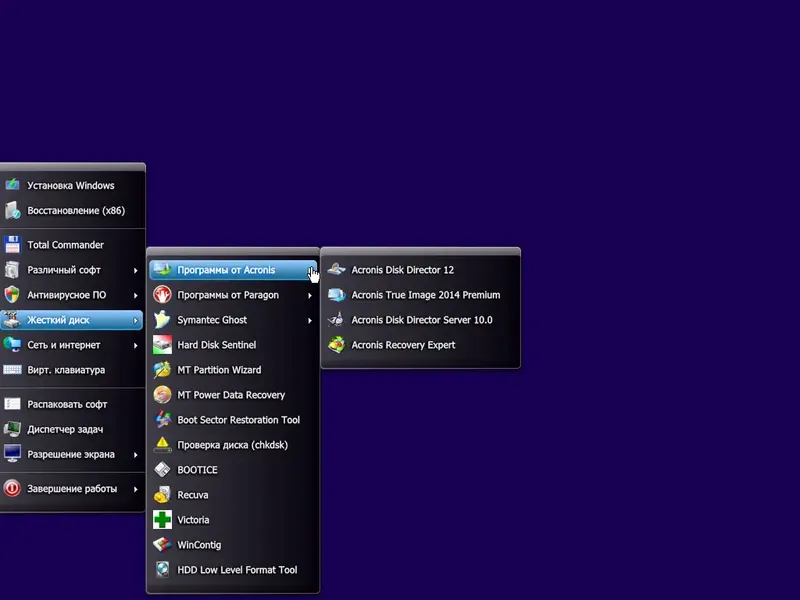Click the MT Power Data Recovery icon
The width and height of the screenshot is (800, 600).
pos(162,395)
